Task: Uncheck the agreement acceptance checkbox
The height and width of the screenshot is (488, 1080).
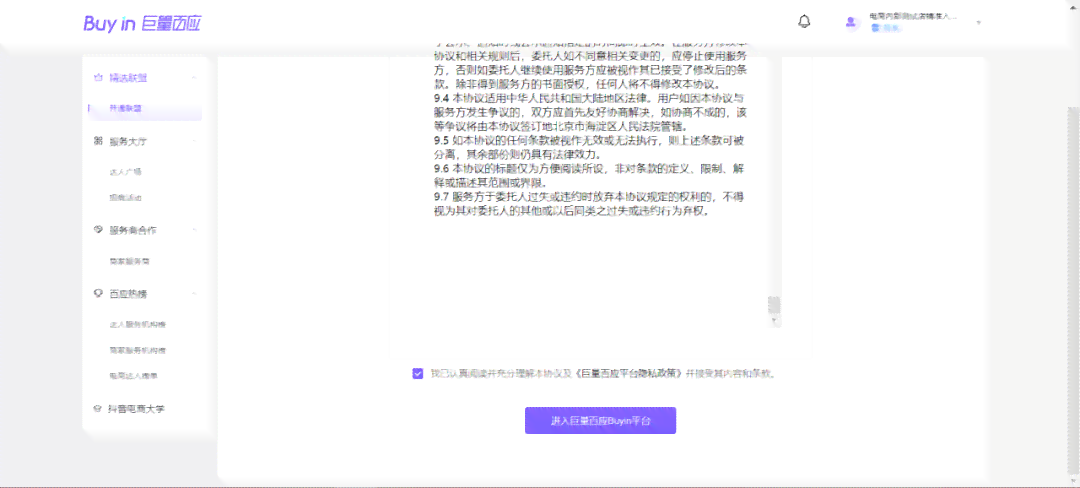Action: pyautogui.click(x=417, y=374)
